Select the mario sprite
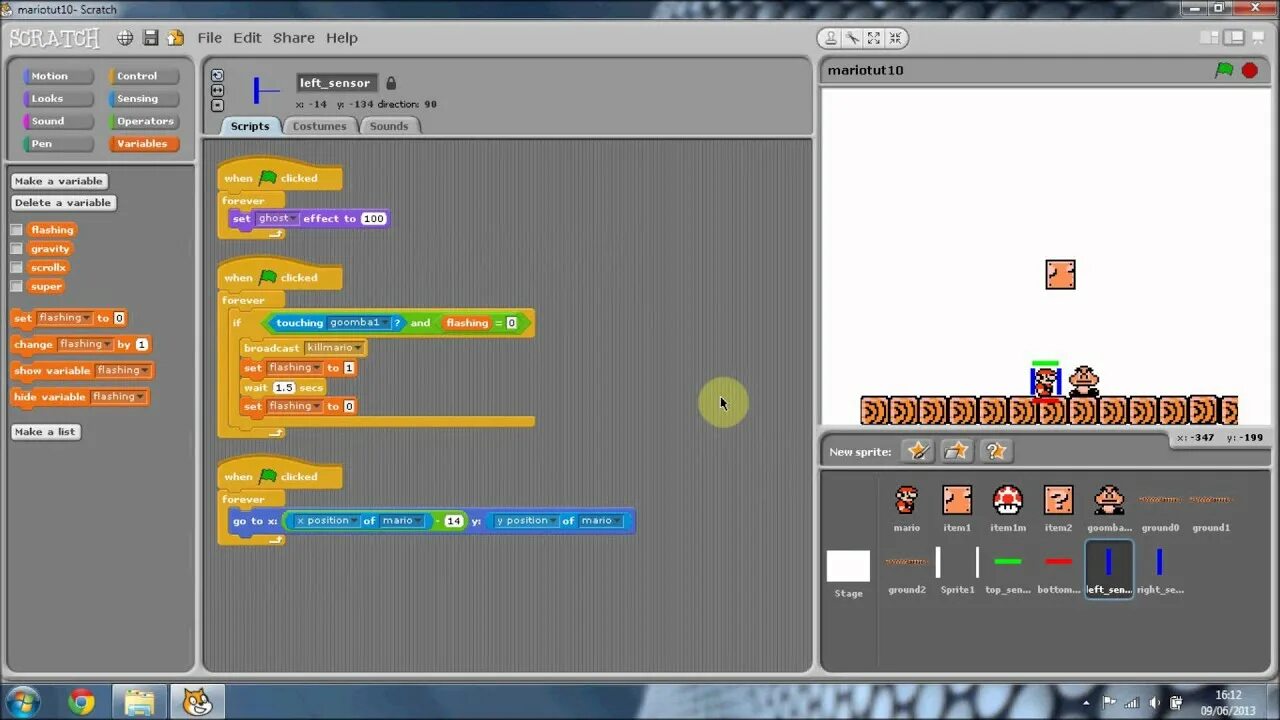1280x720 pixels. 907,507
